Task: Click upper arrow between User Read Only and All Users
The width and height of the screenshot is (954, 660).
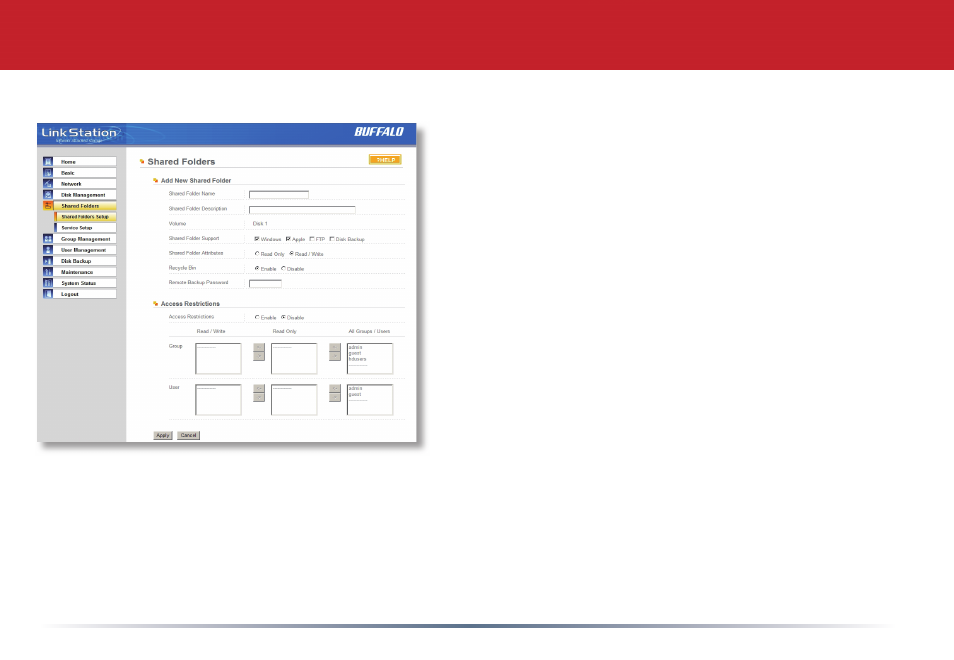Action: click(x=335, y=388)
